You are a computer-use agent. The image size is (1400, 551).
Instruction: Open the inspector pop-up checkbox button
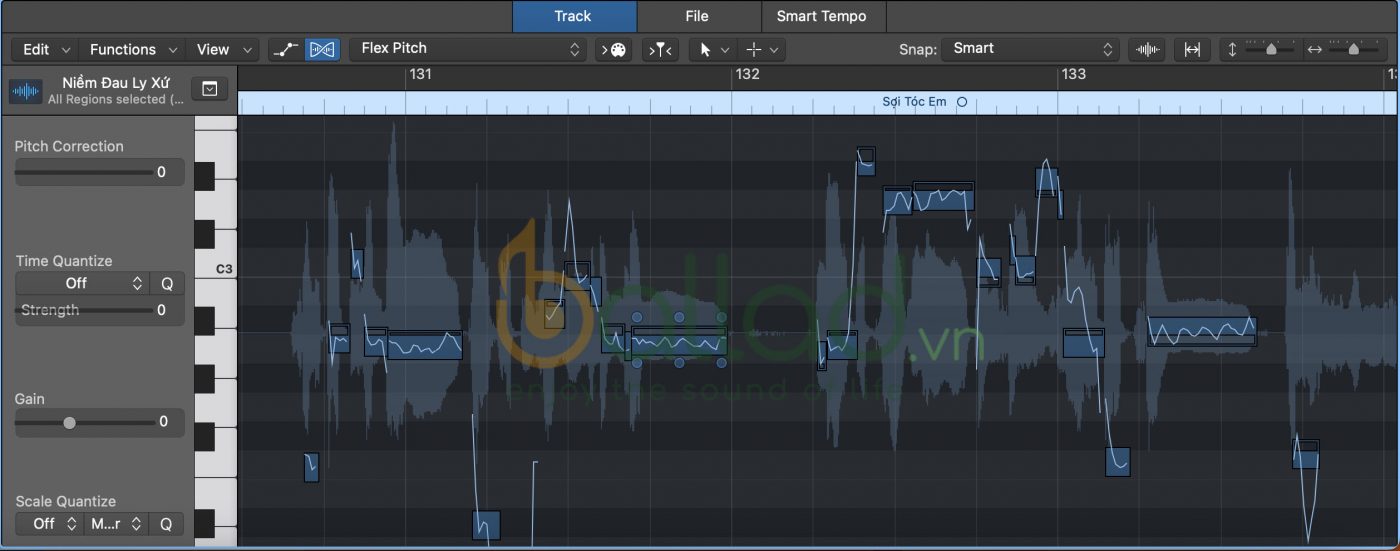click(x=209, y=89)
